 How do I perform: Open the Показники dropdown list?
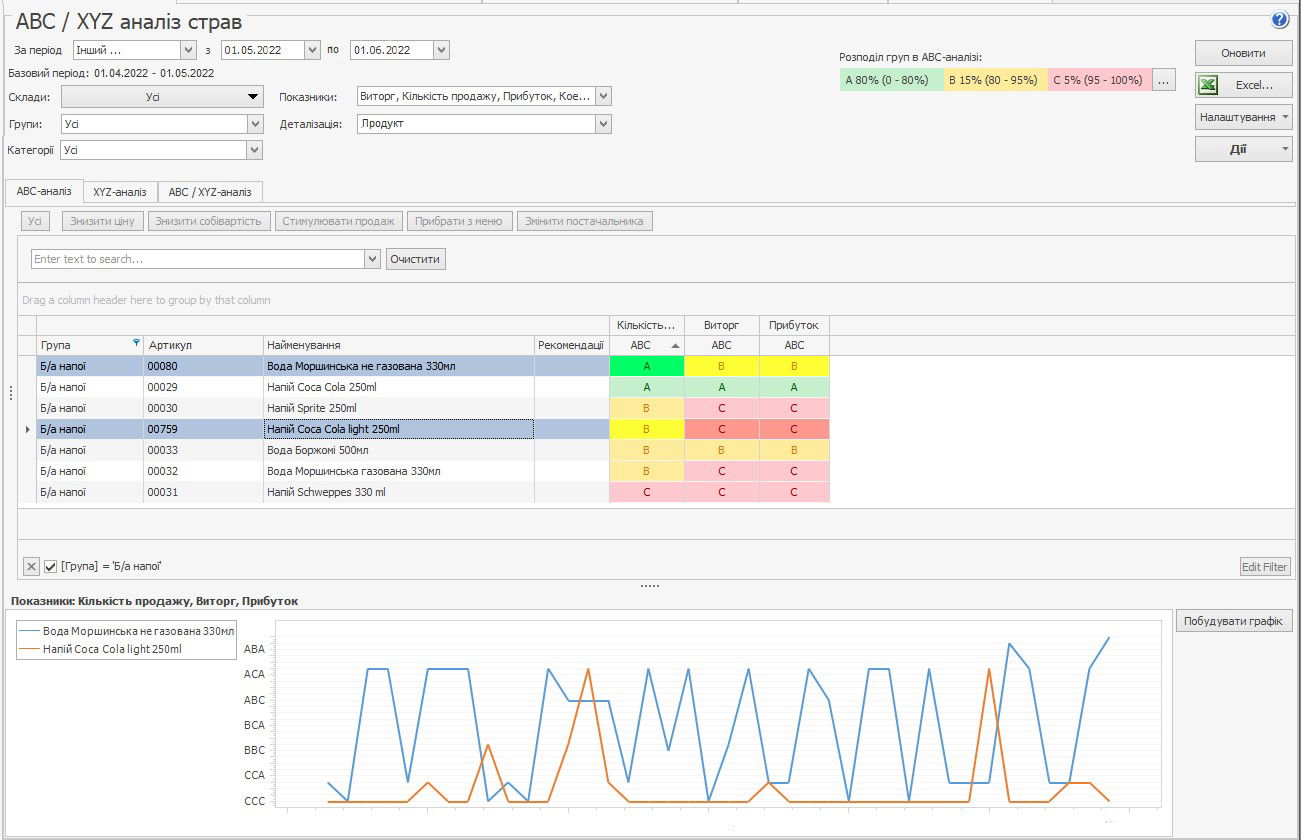602,96
